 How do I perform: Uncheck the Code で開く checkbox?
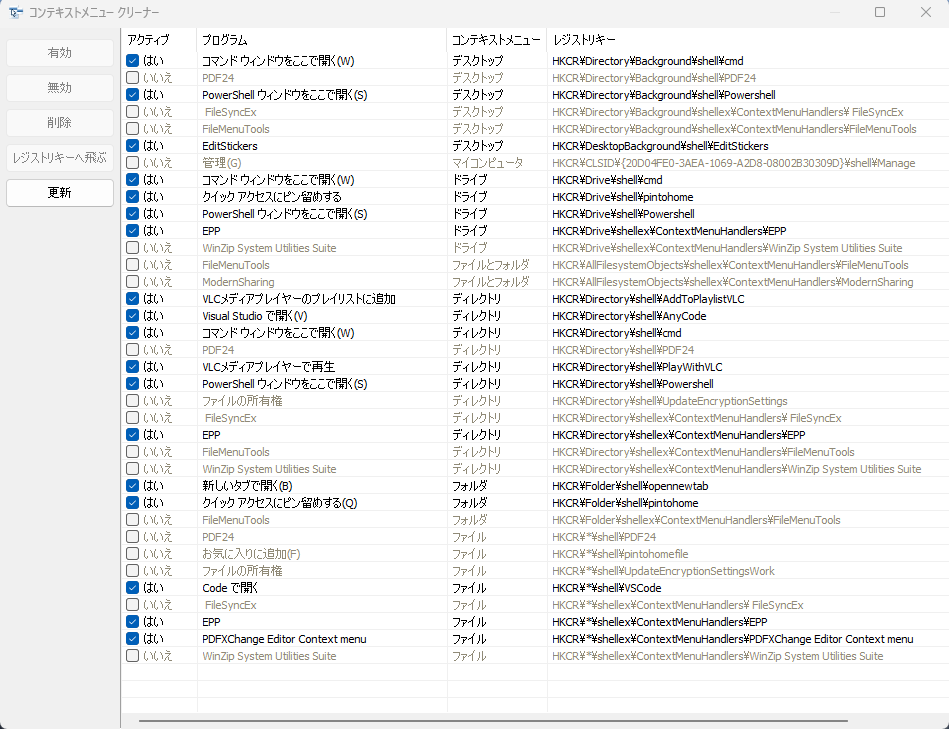click(133, 587)
